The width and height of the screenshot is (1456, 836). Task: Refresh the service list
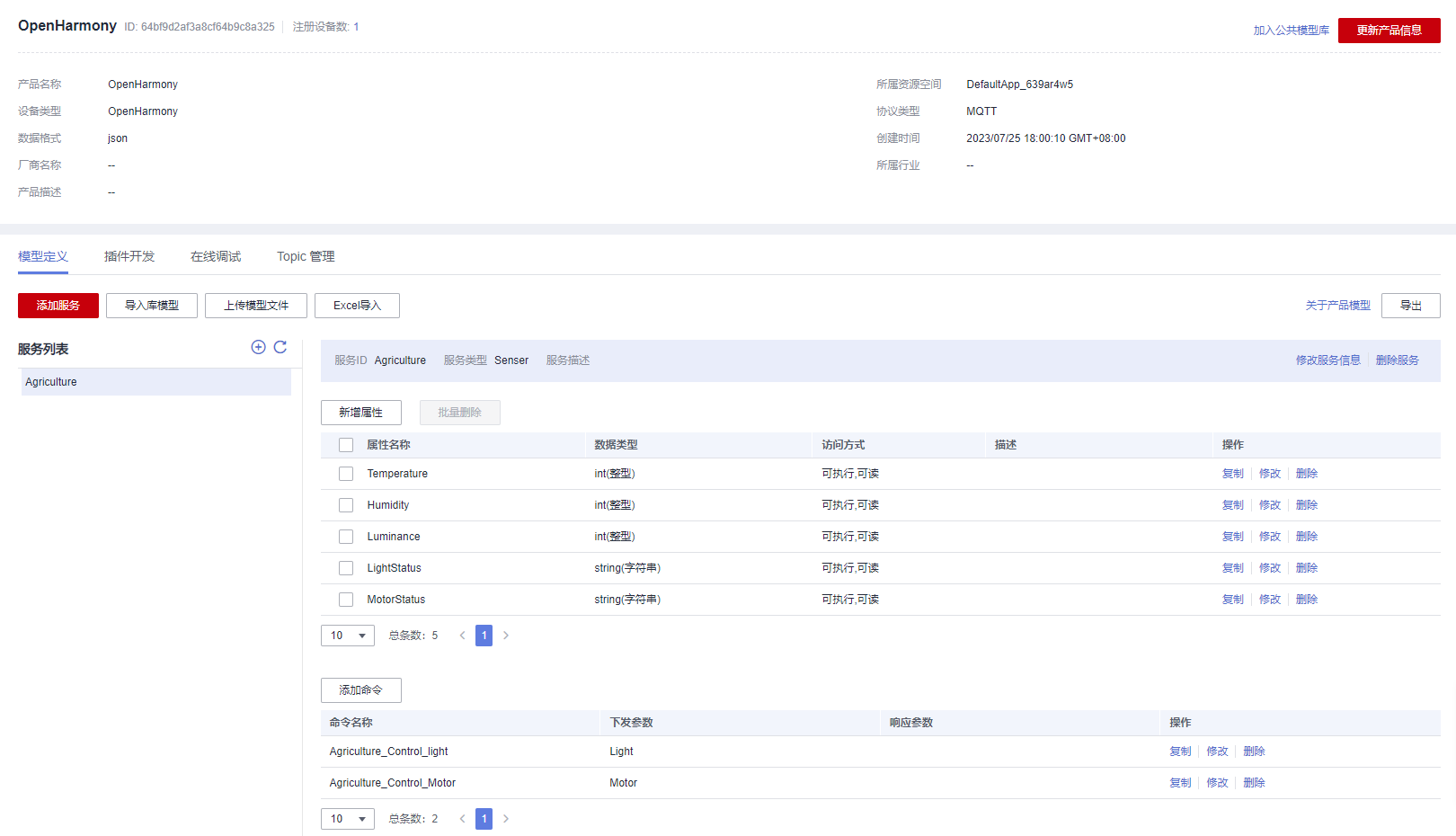(280, 347)
